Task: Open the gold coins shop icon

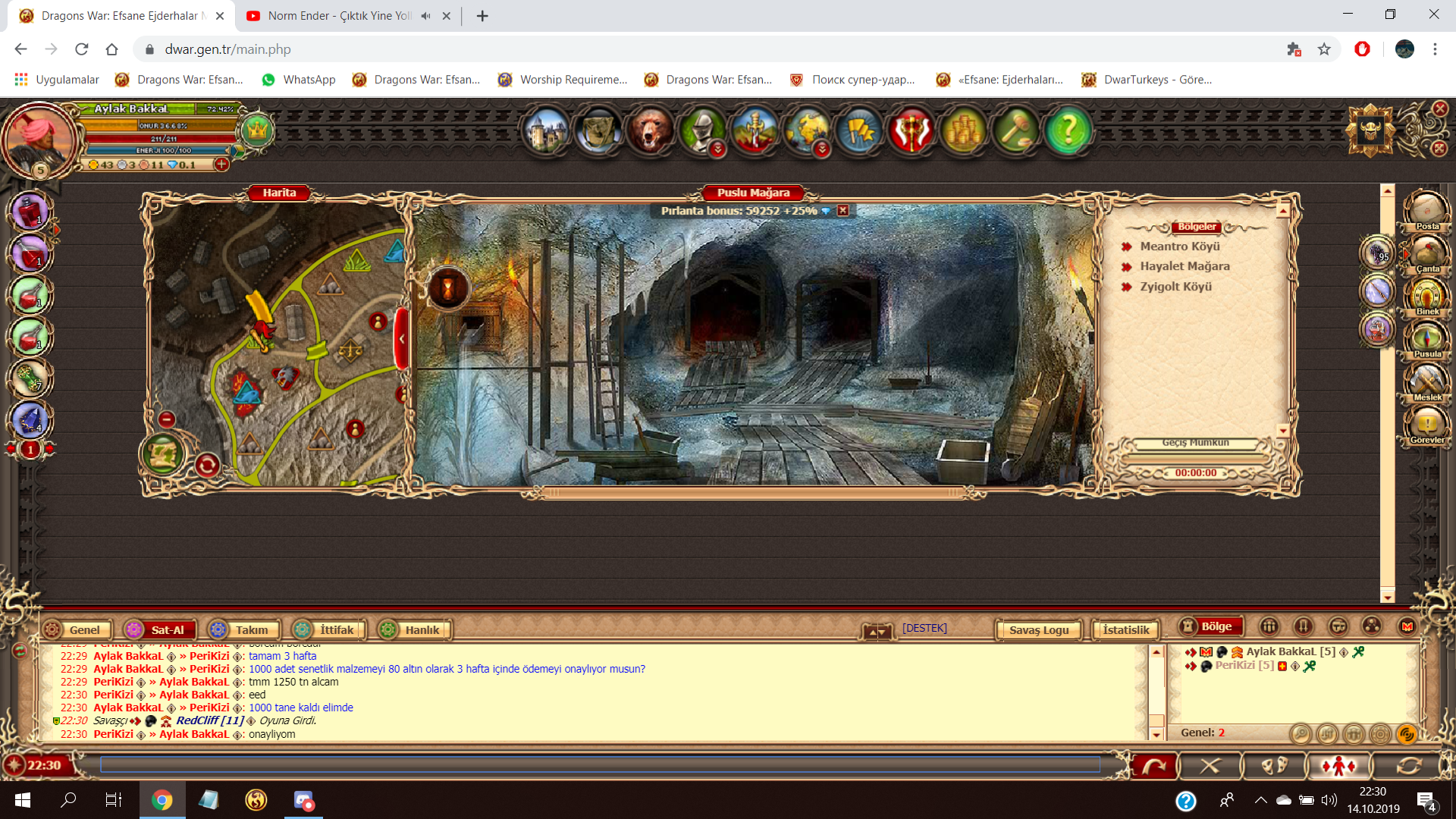Action: pyautogui.click(x=964, y=131)
